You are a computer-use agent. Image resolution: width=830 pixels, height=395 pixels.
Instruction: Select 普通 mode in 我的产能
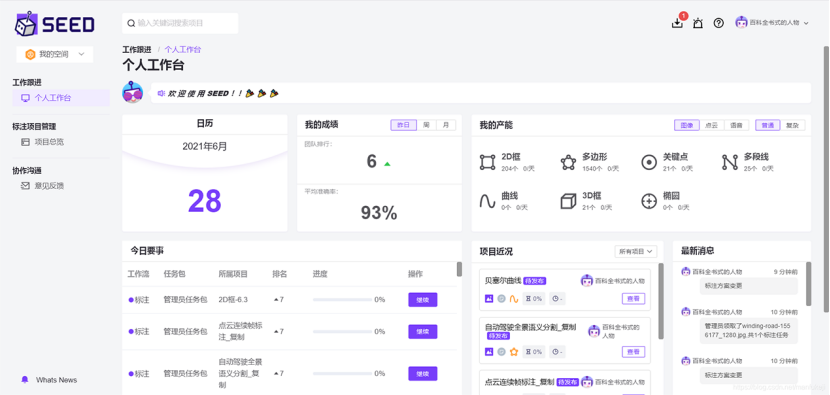click(768, 125)
